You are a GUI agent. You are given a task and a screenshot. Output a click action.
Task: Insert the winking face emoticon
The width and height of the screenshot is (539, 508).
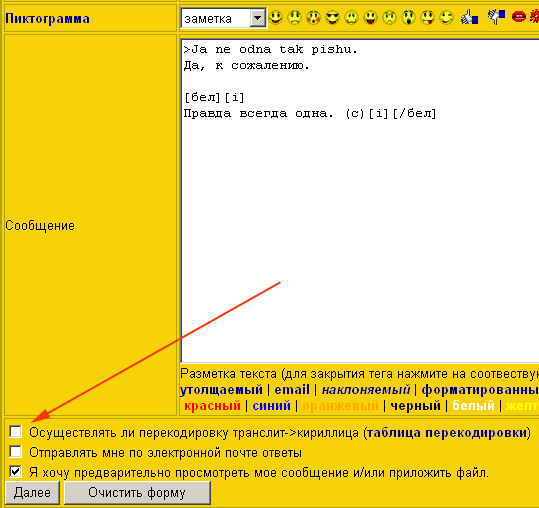pos(446,18)
